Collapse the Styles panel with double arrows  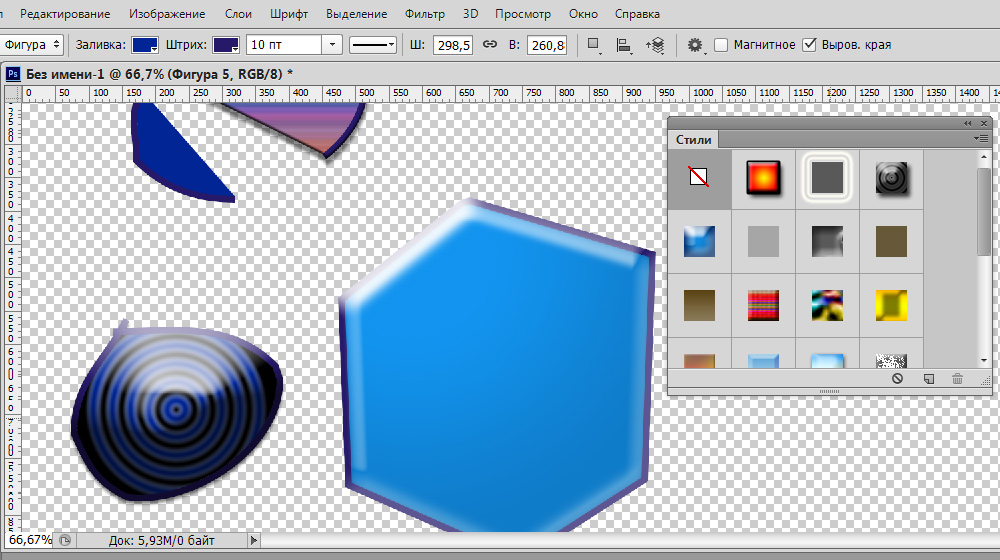tap(968, 123)
